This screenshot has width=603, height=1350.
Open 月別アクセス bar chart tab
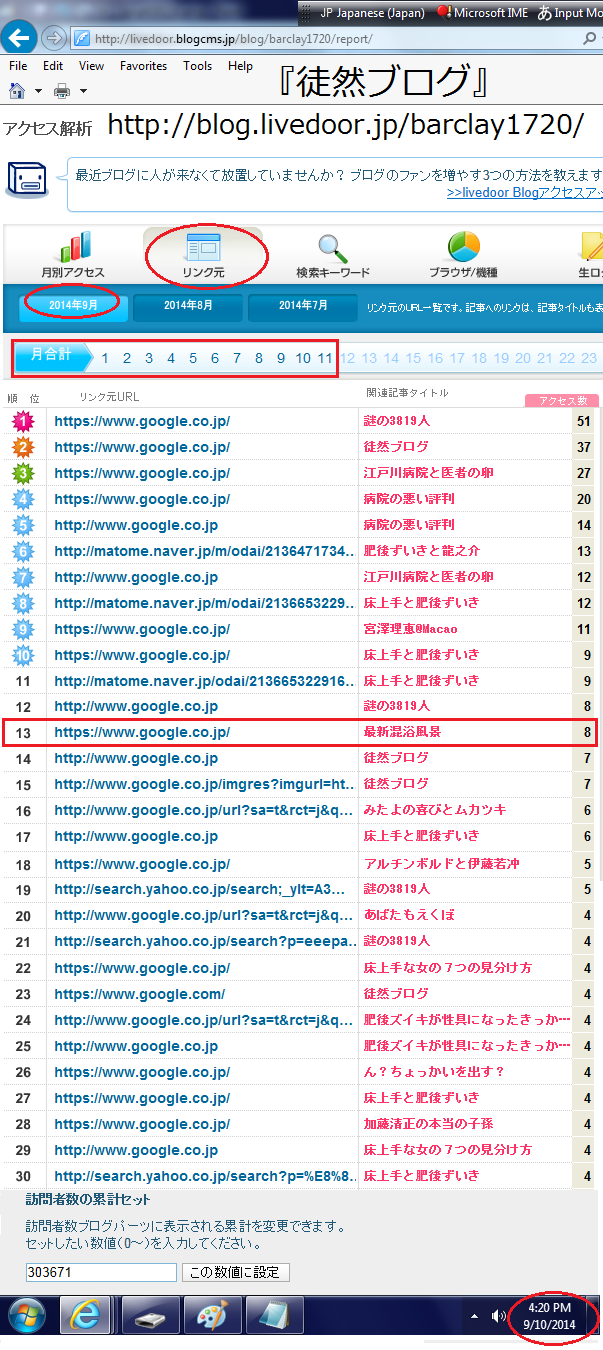(72, 255)
